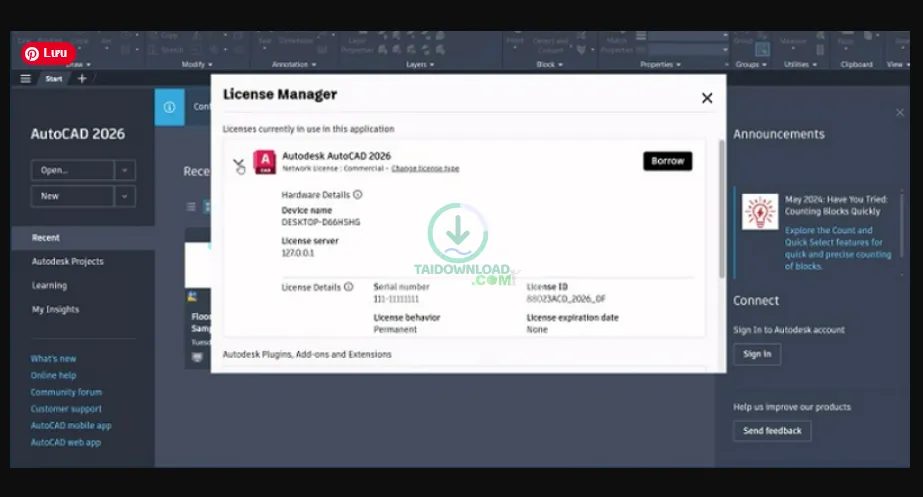Open the Learning section
The height and width of the screenshot is (497, 923).
click(49, 286)
